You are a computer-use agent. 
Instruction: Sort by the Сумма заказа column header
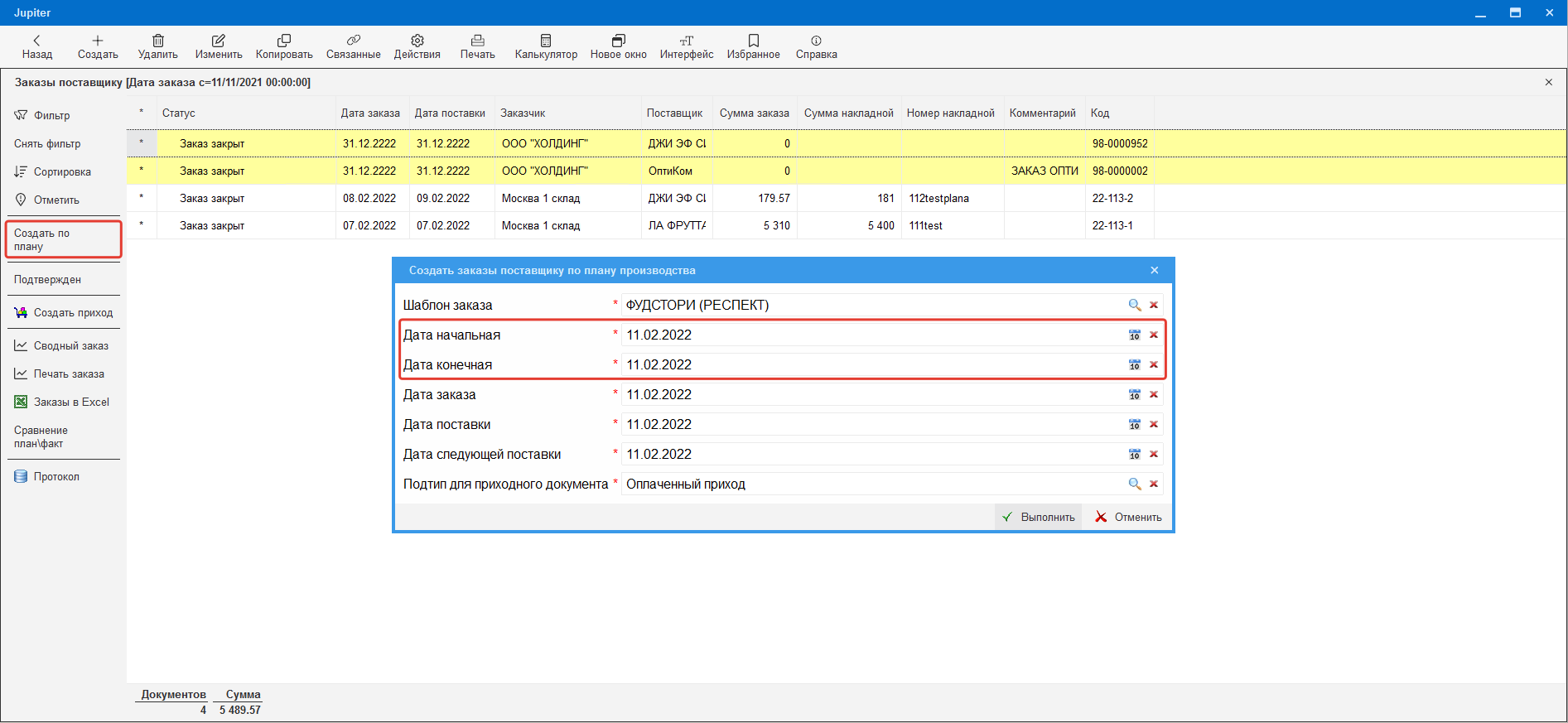pos(754,113)
